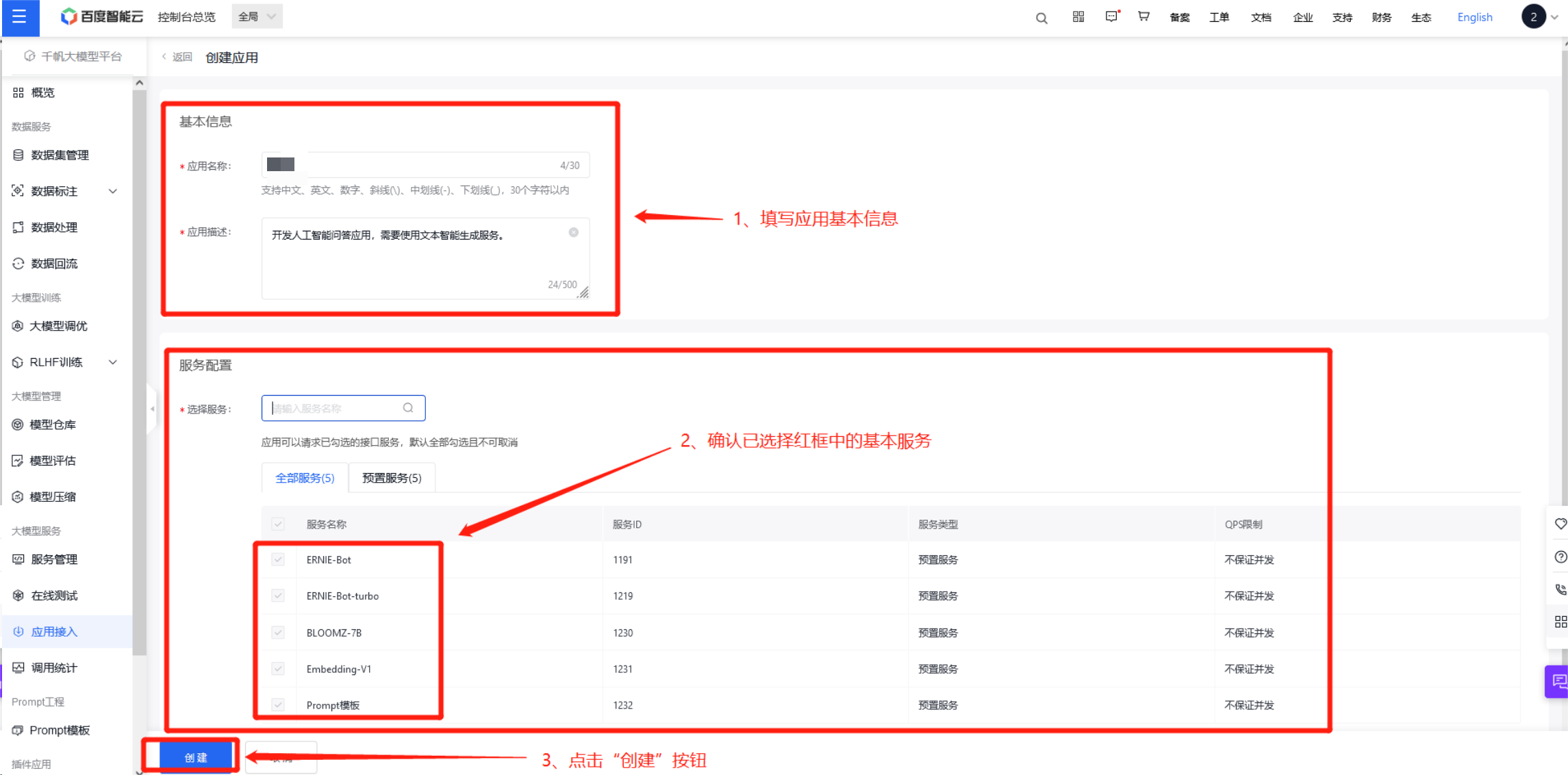The image size is (1568, 775).
Task: Open the 备案 menu item
Action: (1179, 17)
